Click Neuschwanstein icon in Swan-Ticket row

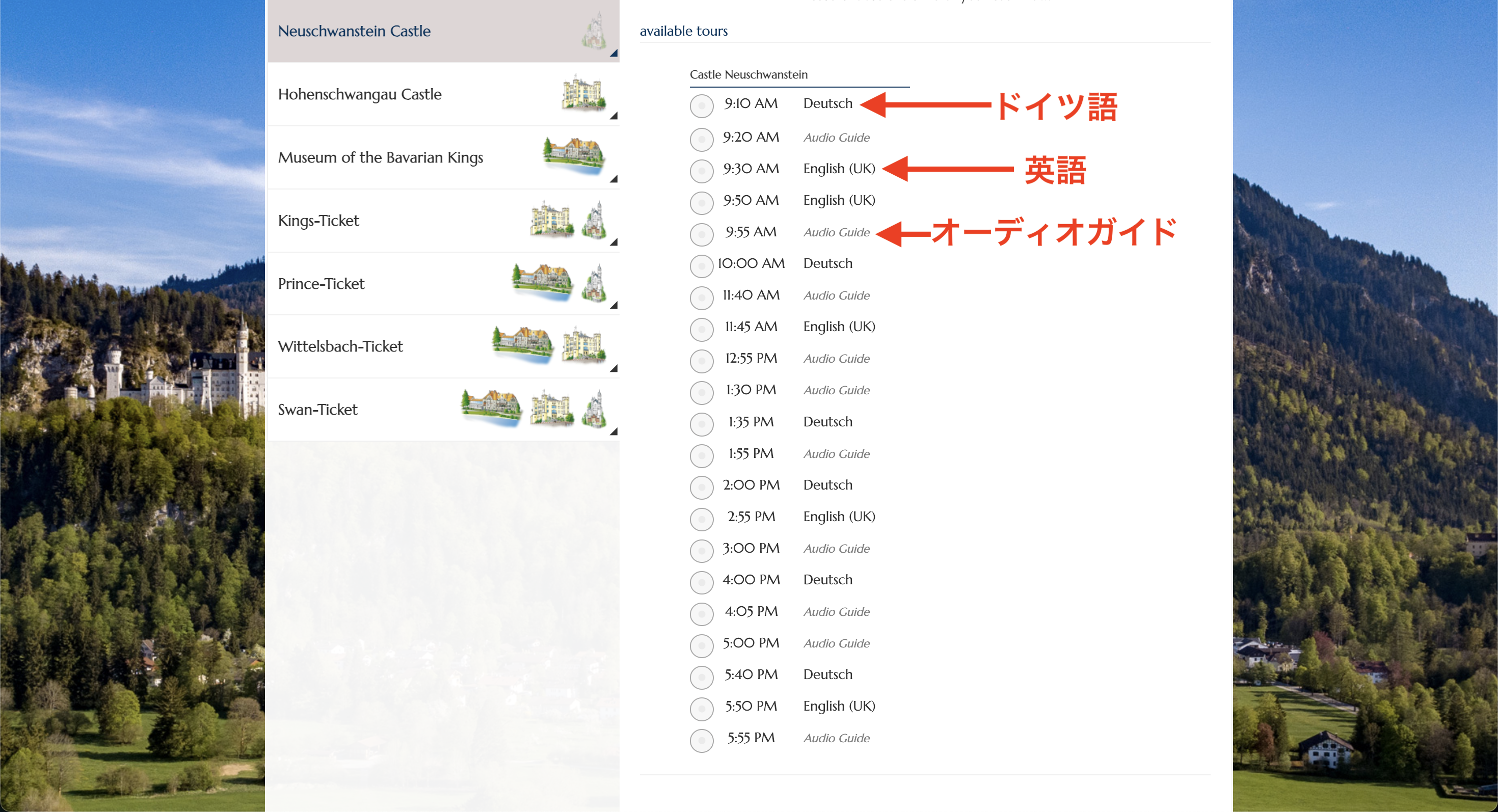(594, 409)
